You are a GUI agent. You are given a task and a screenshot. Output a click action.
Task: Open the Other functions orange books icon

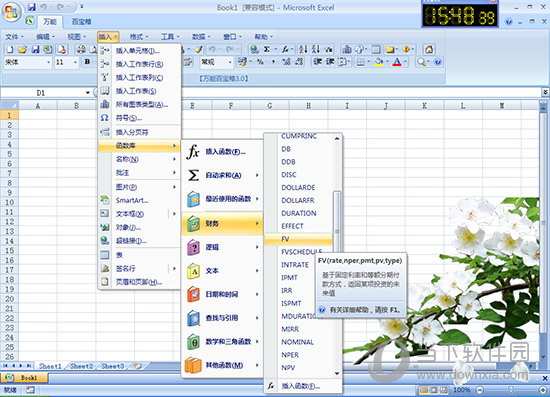(x=193, y=365)
